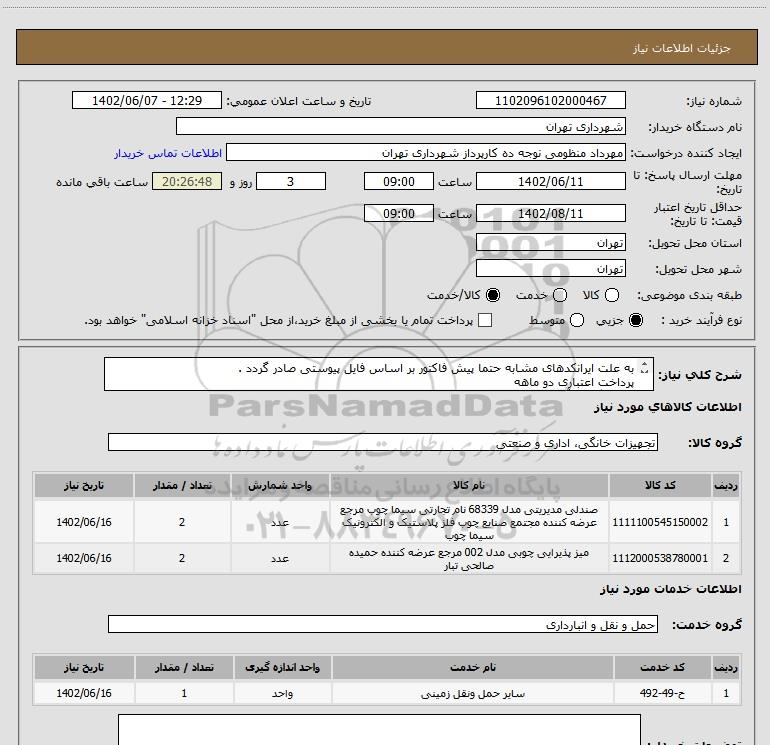Image resolution: width=770 pixels, height=745 pixels.
Task: Click the need date in the management chair row
Action: pos(84,522)
